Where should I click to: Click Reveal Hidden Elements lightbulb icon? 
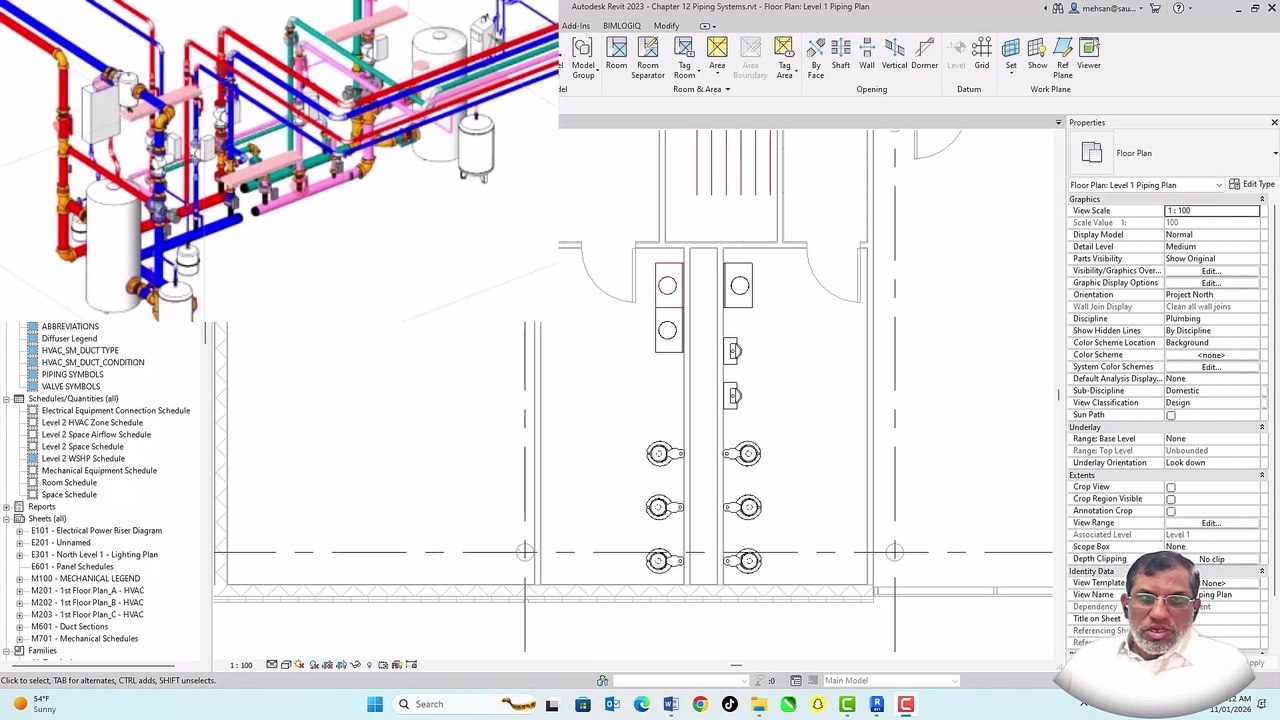[369, 664]
